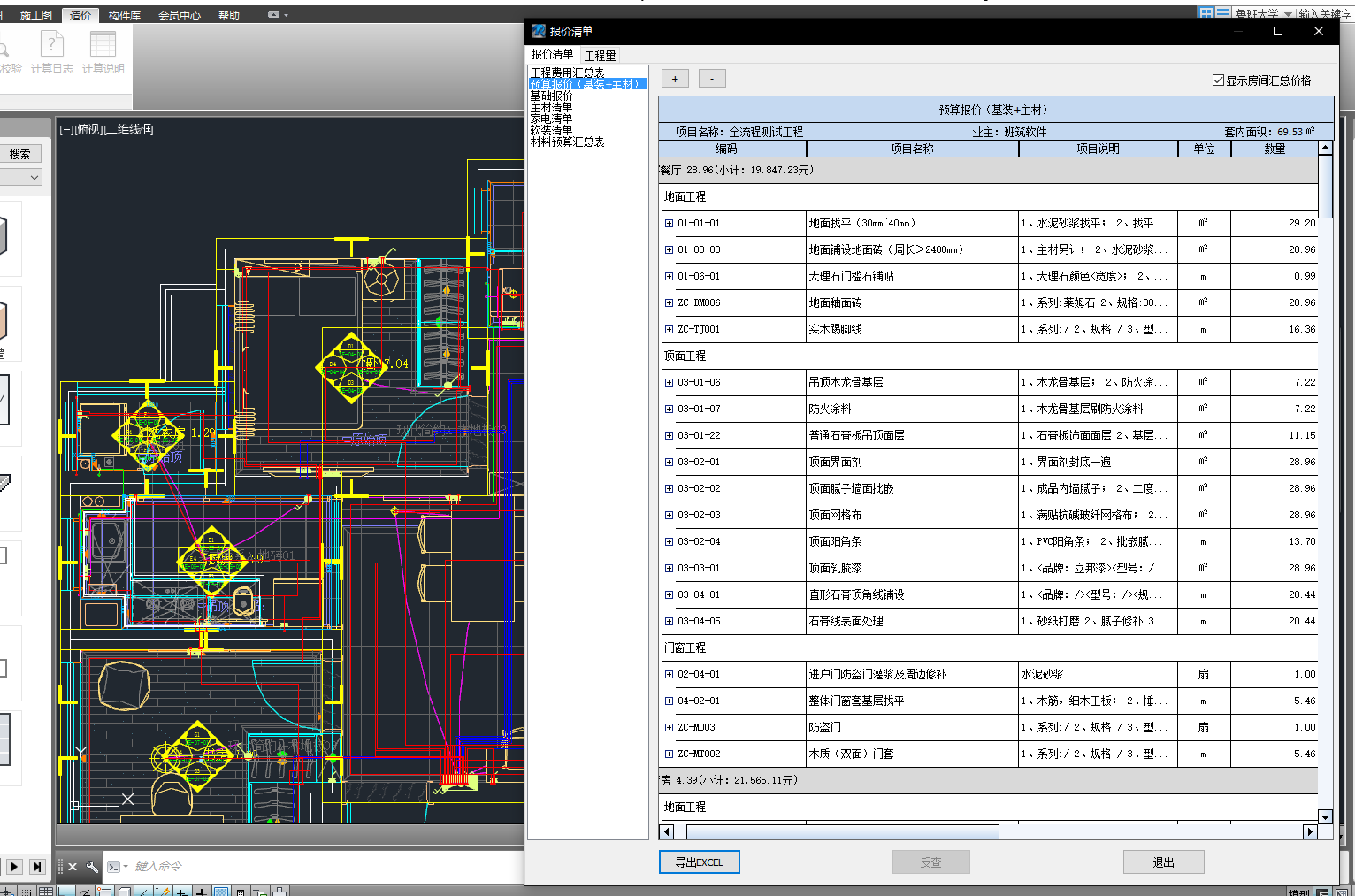Viewport: 1355px width, 896px height.
Task: Click the plus expand-all button
Action: pos(675,79)
